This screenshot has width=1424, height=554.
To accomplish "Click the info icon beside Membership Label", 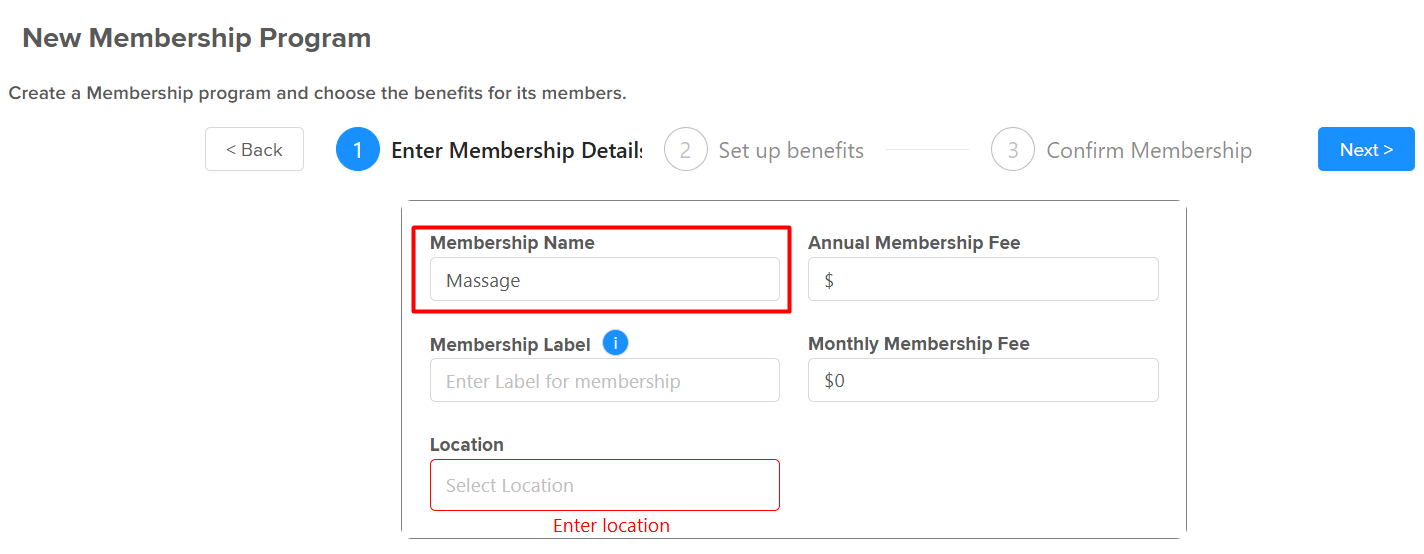I will tap(616, 343).
